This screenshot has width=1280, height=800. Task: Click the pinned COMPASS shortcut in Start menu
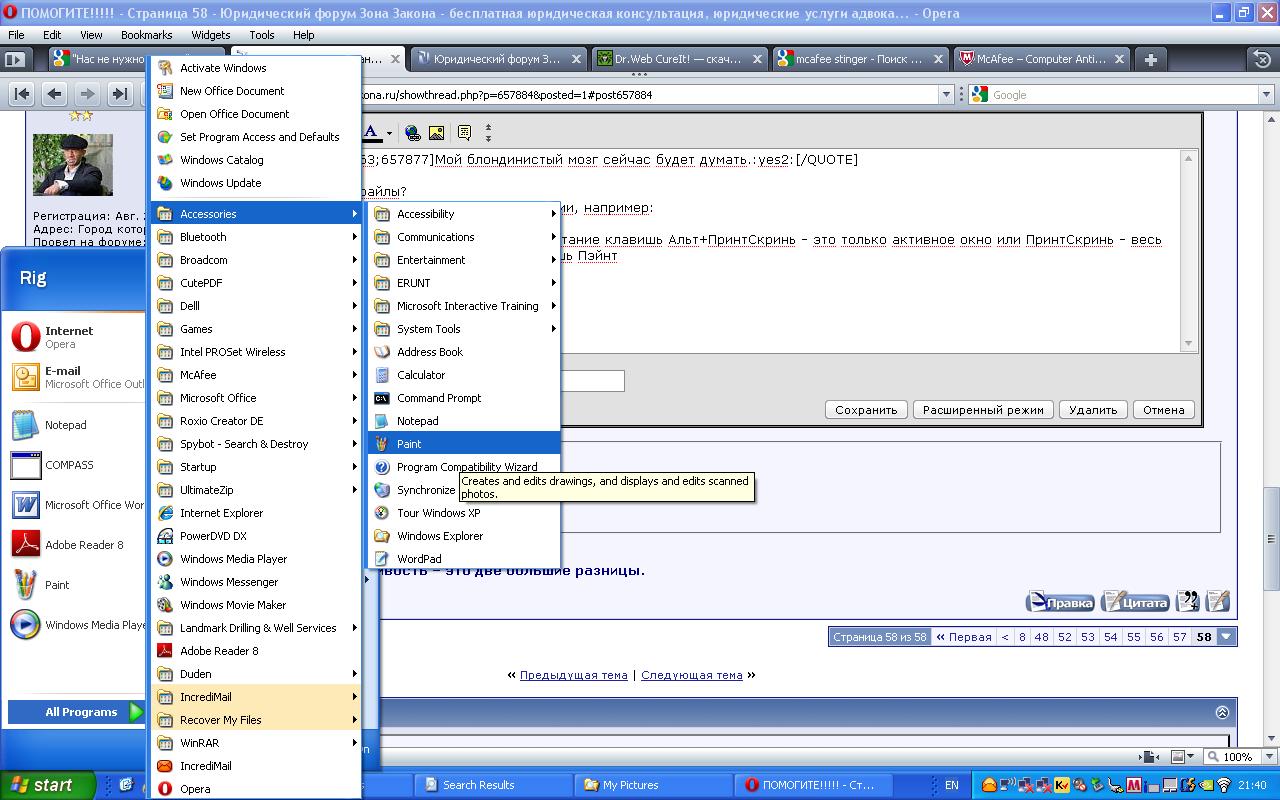coord(76,465)
